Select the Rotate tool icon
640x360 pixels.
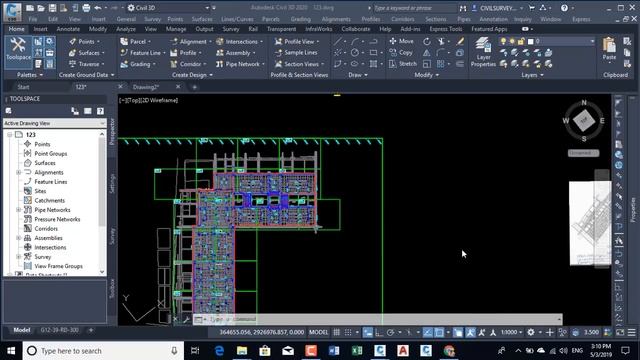(427, 41)
